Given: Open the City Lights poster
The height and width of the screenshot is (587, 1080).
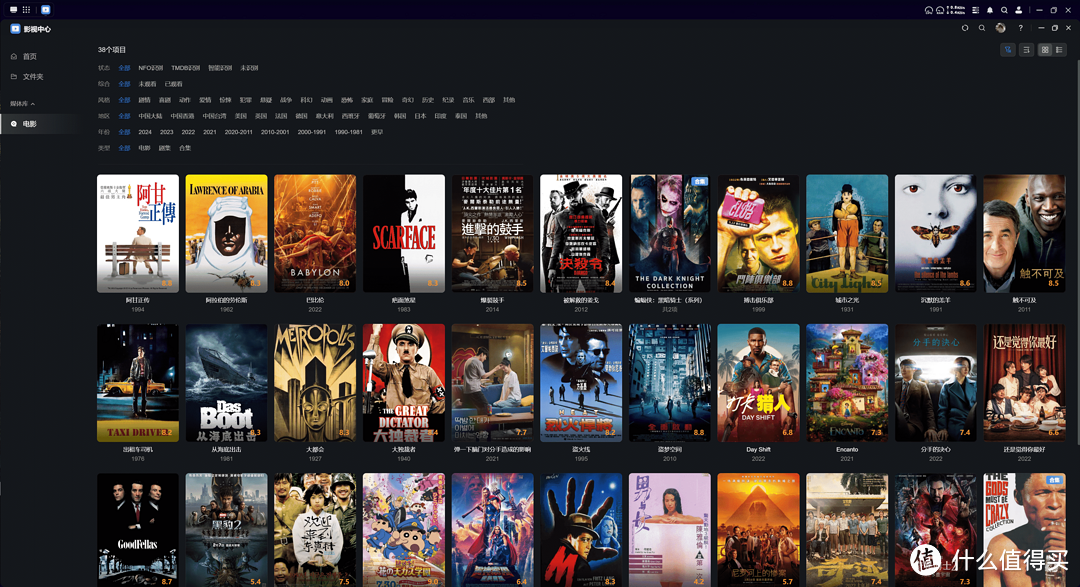Looking at the screenshot, I should pyautogui.click(x=847, y=234).
